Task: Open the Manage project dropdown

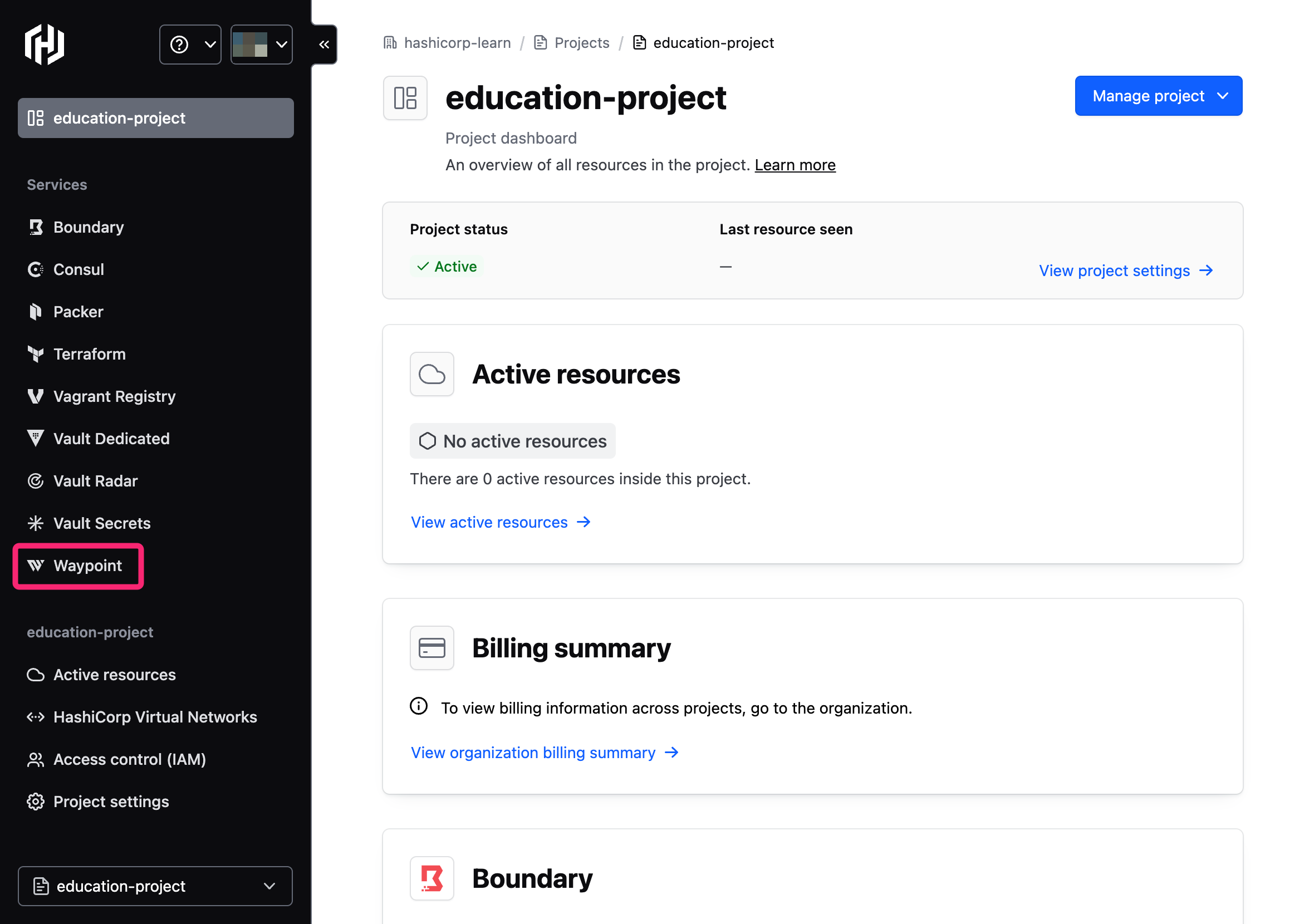Action: point(1158,96)
